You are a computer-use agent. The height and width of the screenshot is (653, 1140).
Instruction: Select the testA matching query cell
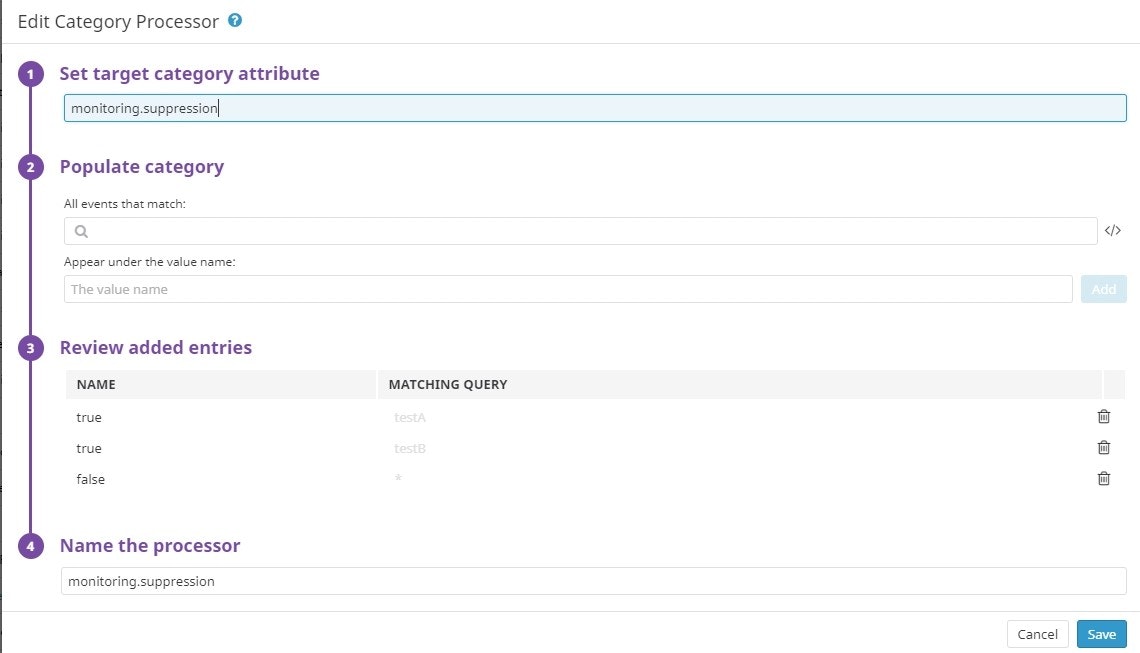pyautogui.click(x=410, y=417)
